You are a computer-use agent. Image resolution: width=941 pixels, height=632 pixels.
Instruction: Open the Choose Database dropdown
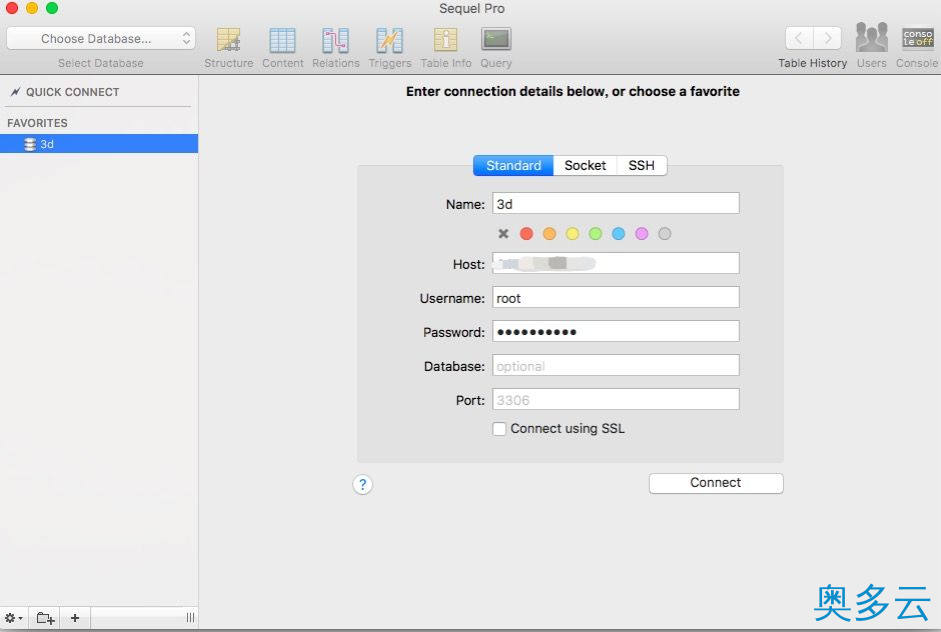(101, 38)
